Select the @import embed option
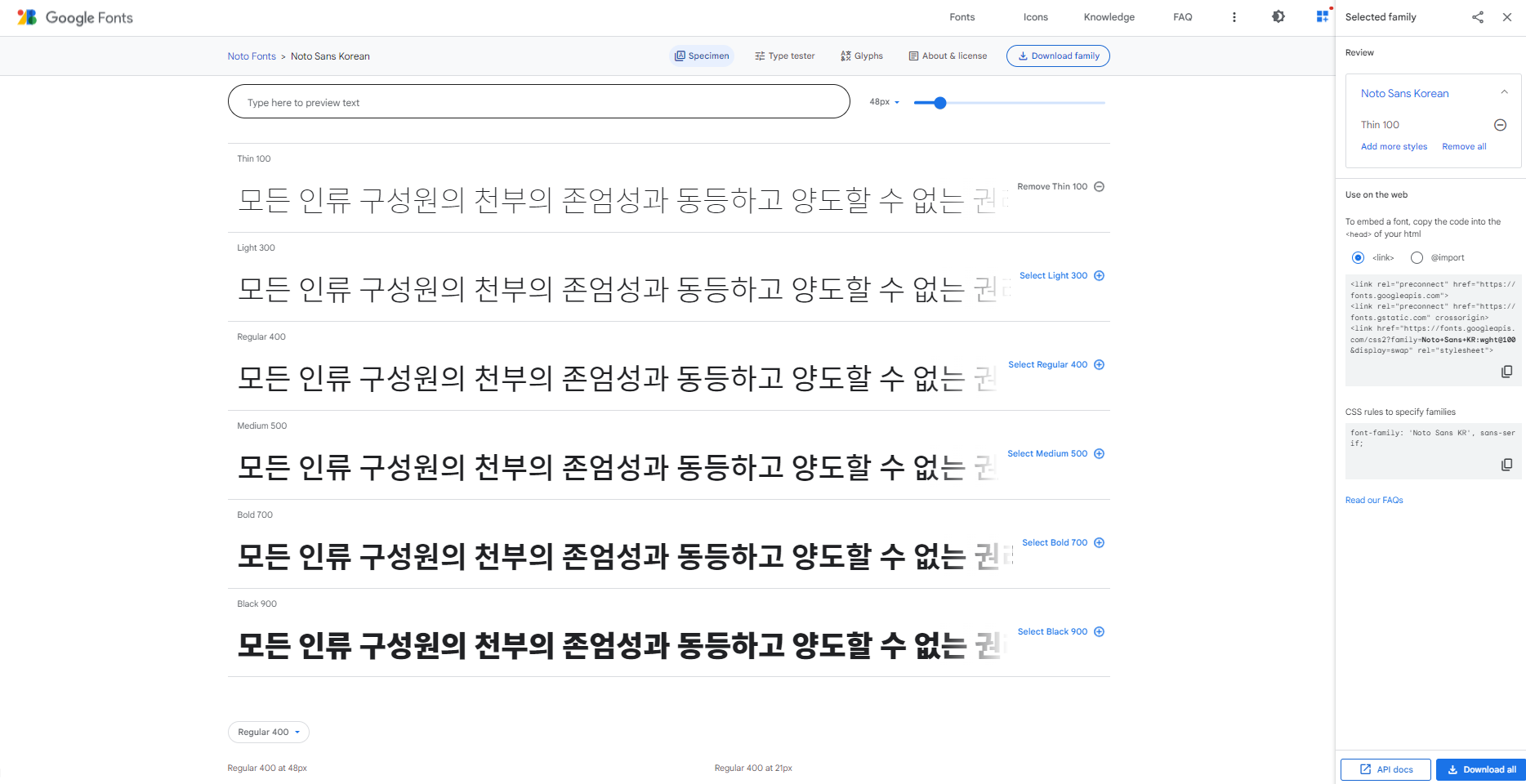This screenshot has width=1526, height=784. [x=1417, y=257]
